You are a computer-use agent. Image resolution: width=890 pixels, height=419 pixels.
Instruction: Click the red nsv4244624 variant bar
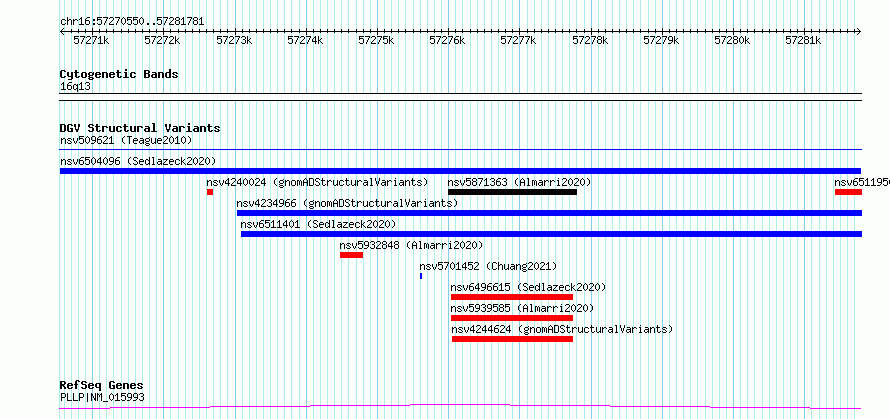point(513,339)
